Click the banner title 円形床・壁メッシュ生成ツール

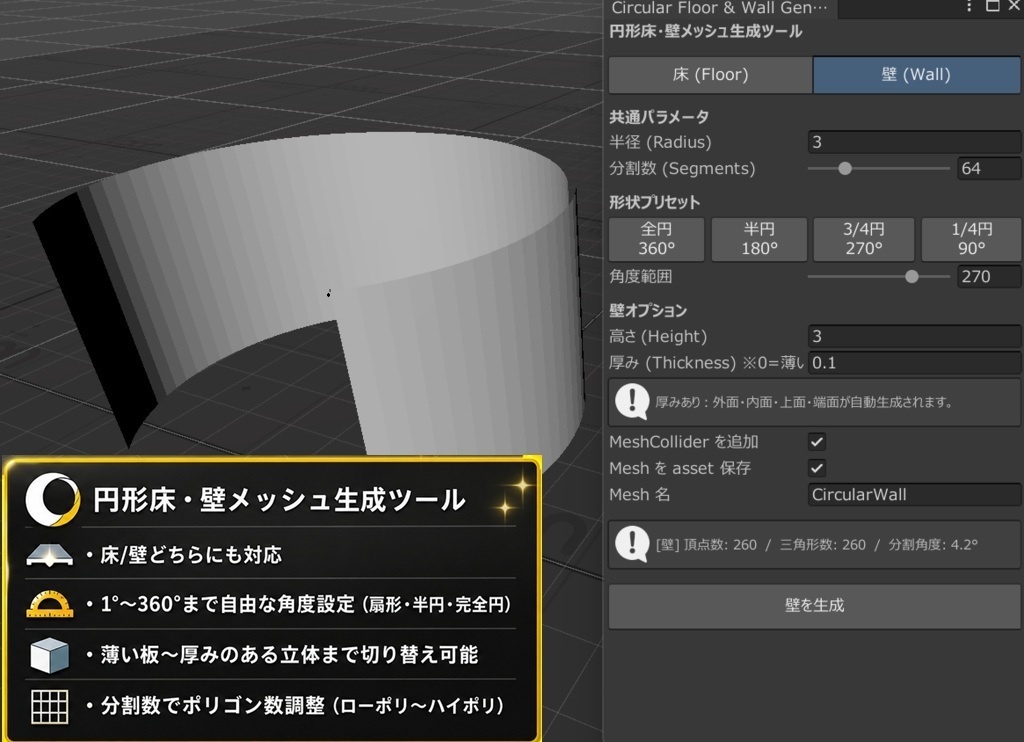click(x=279, y=500)
